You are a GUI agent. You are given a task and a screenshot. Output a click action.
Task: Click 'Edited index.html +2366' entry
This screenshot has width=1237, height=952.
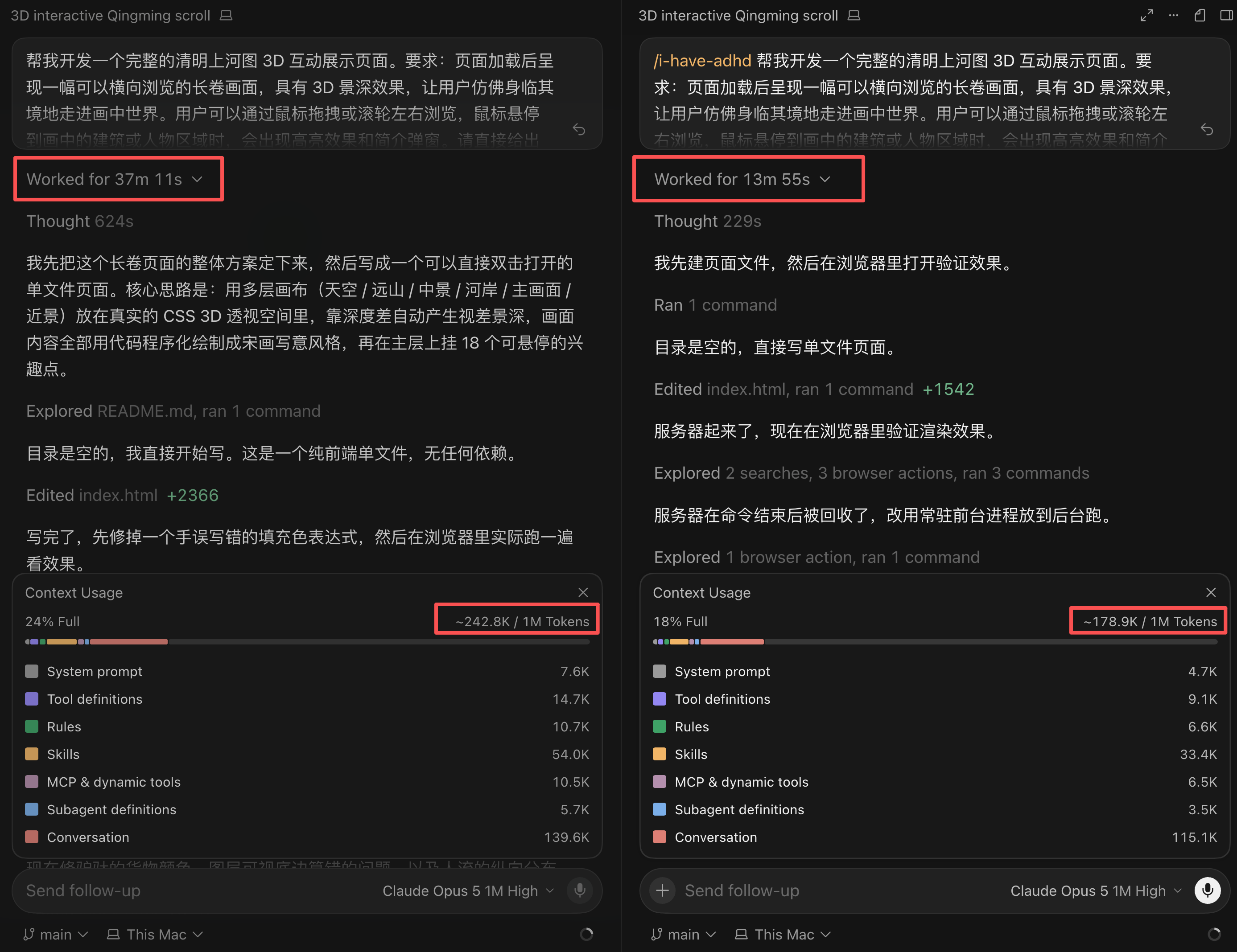click(x=122, y=495)
